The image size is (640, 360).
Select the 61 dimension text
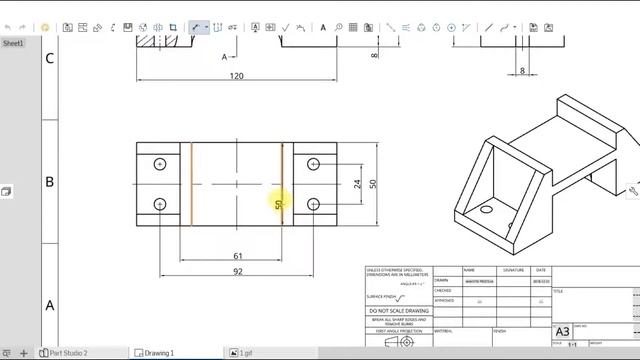(238, 256)
